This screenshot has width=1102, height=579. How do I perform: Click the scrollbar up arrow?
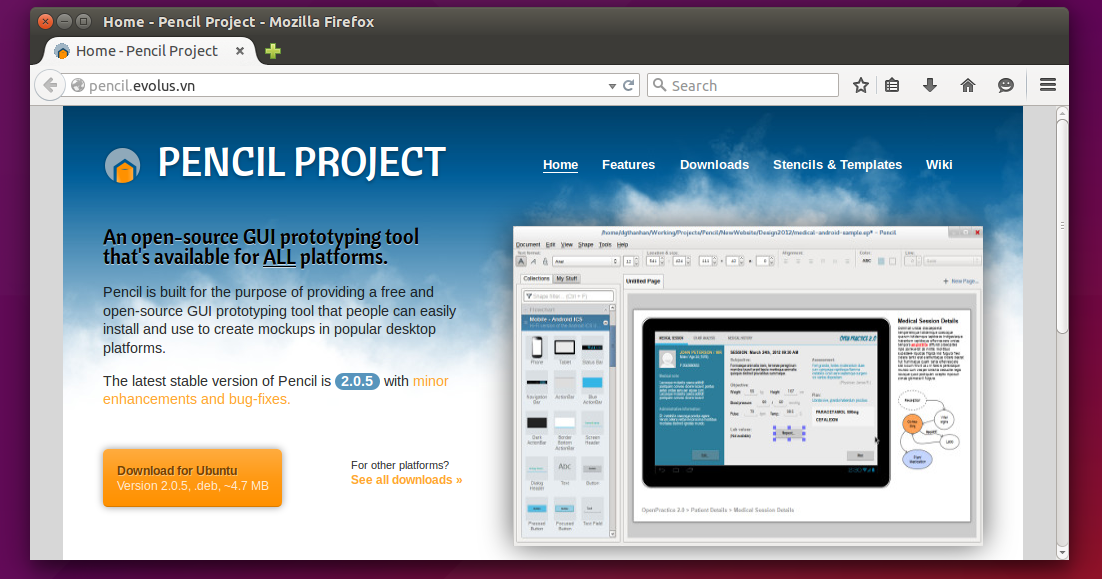coord(1062,113)
